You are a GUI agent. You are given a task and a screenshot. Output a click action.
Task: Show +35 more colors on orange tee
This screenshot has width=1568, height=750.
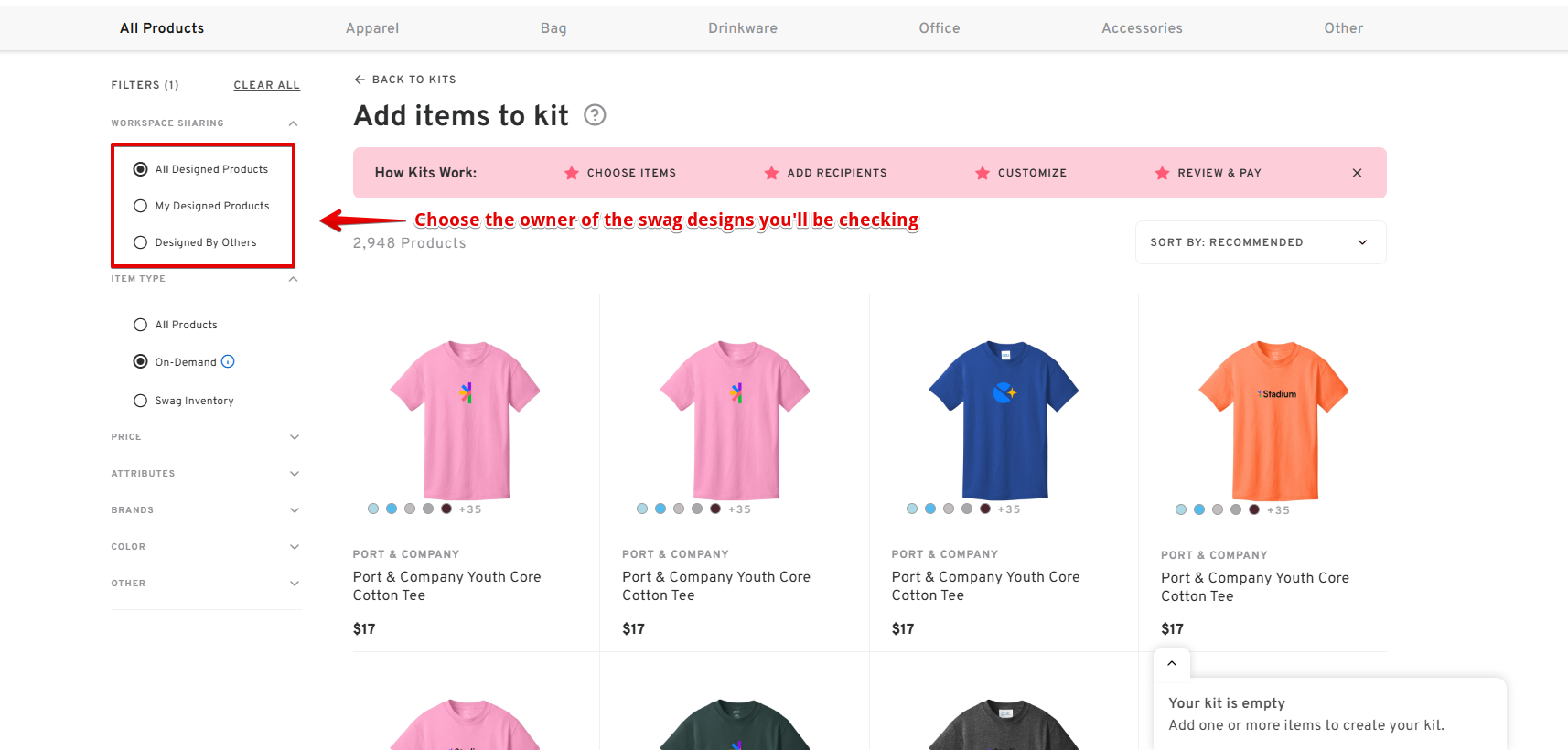pyautogui.click(x=1278, y=510)
